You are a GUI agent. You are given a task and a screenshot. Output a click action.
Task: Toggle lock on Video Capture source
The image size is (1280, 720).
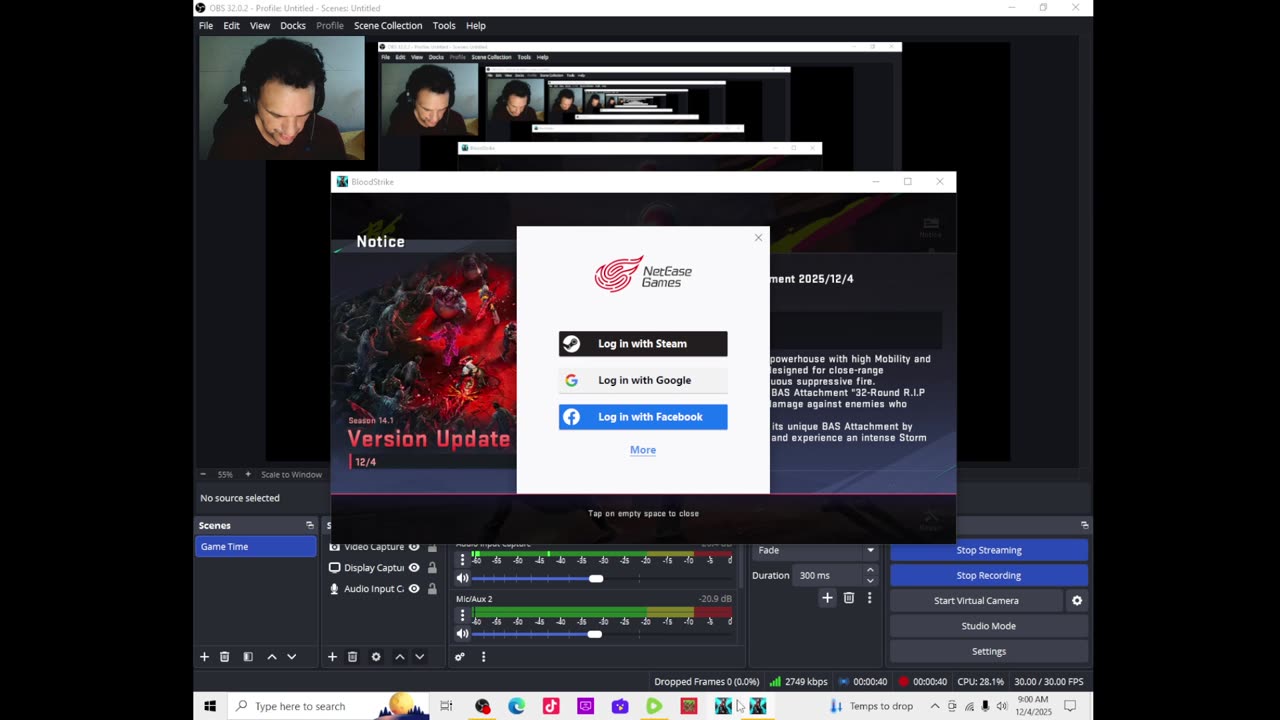(x=432, y=547)
